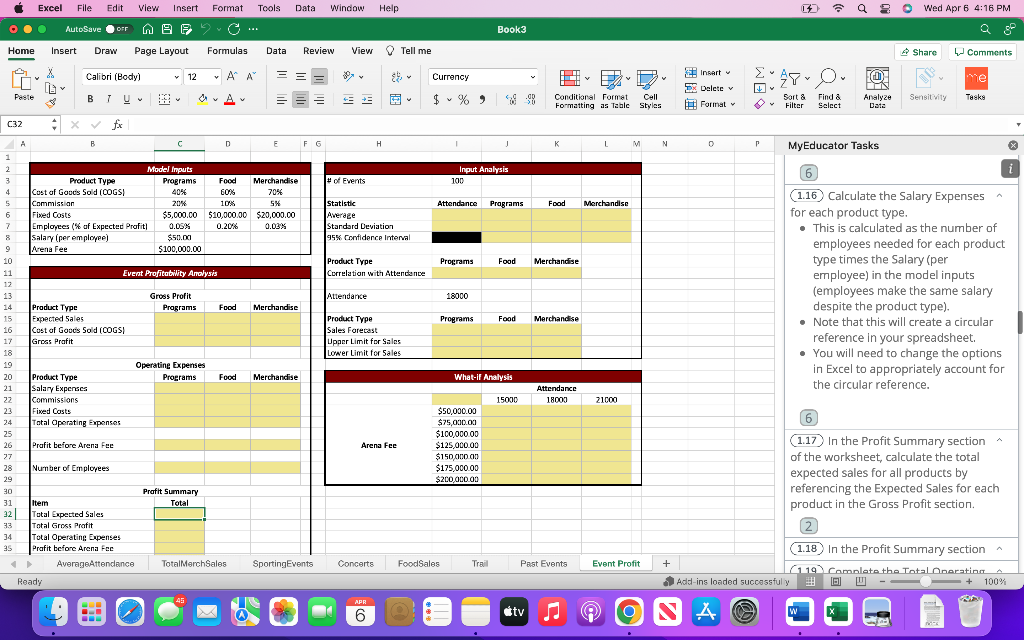Toggle Center horizontal alignment
This screenshot has width=1024, height=640.
300,100
